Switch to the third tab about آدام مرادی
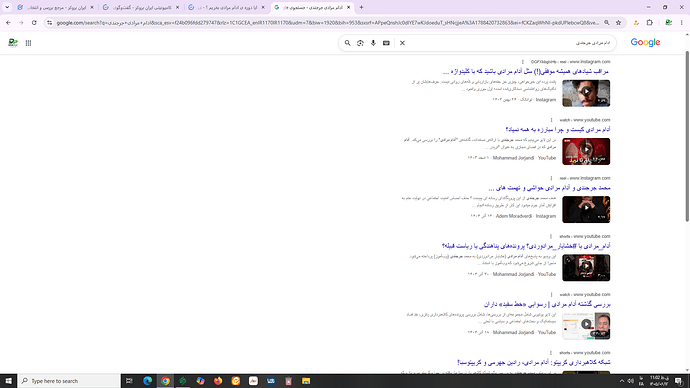 (x=226, y=7)
